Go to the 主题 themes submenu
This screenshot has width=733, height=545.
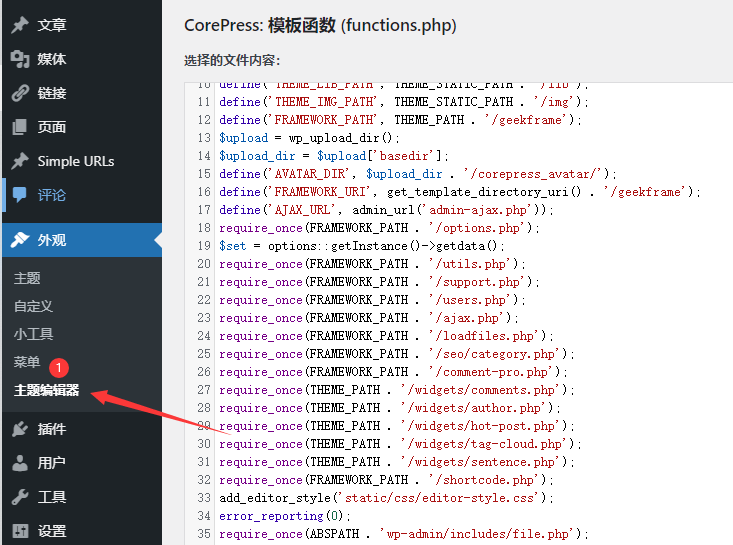pos(27,278)
